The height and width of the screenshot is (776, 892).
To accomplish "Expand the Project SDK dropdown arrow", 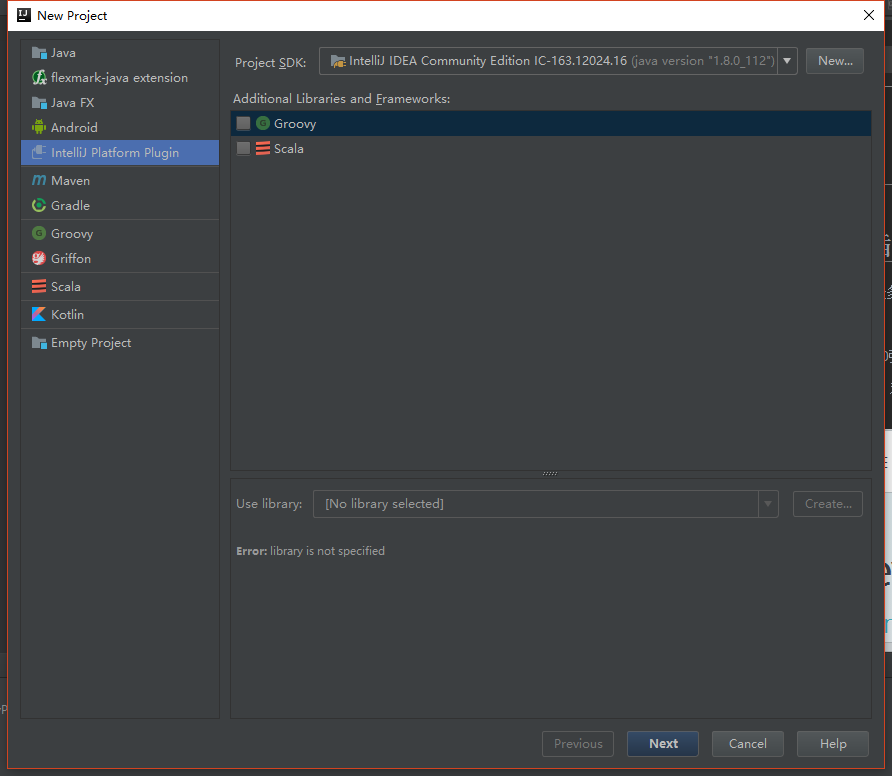I will (x=787, y=61).
